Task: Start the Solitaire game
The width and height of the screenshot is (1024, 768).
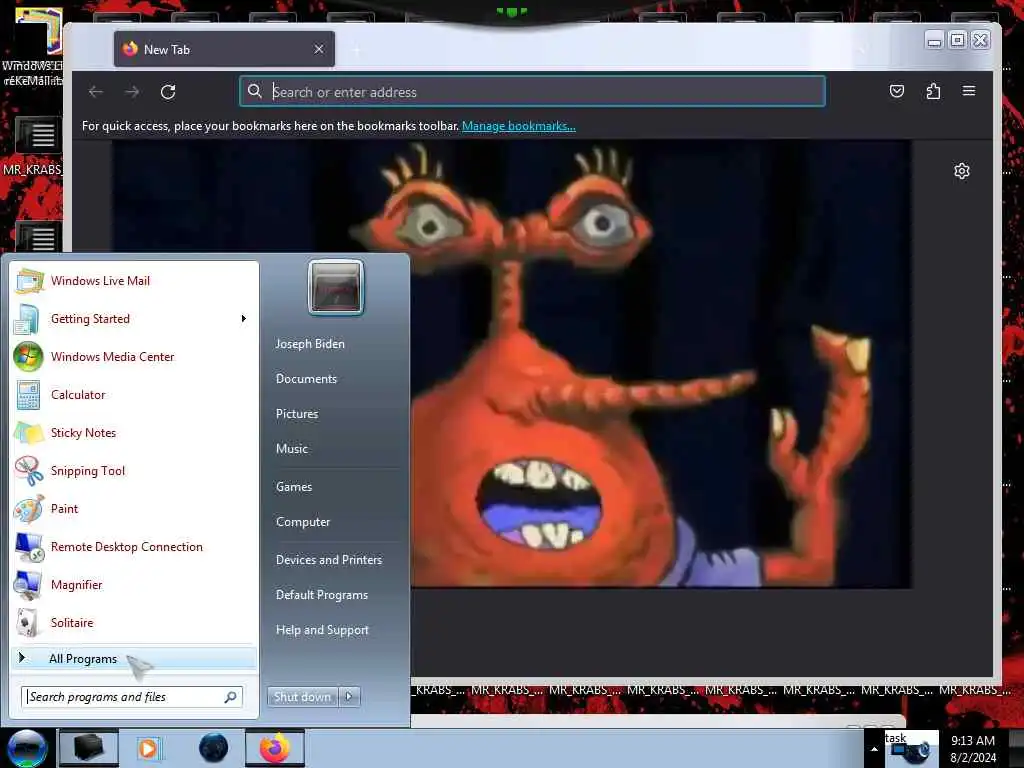Action: tap(134, 622)
